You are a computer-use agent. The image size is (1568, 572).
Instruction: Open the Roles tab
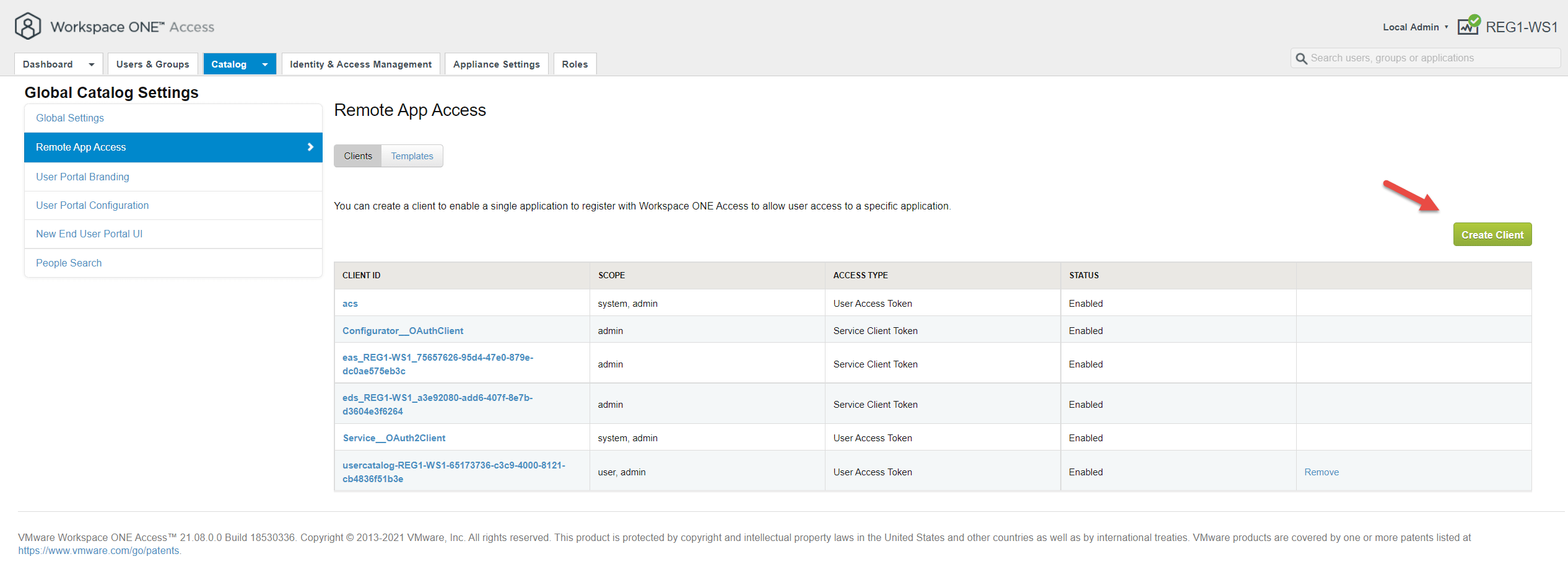575,64
